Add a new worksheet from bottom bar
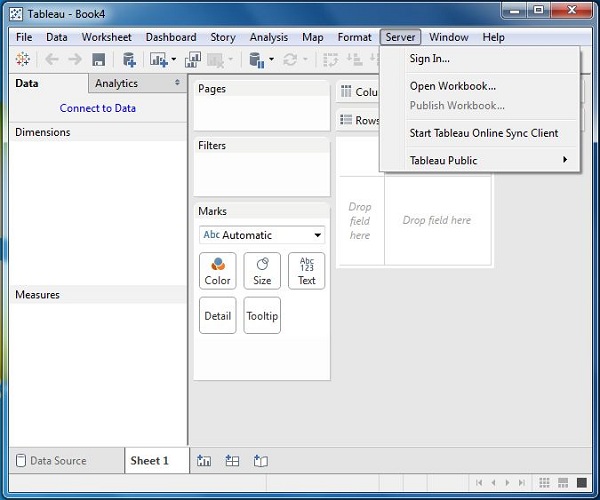 point(204,461)
